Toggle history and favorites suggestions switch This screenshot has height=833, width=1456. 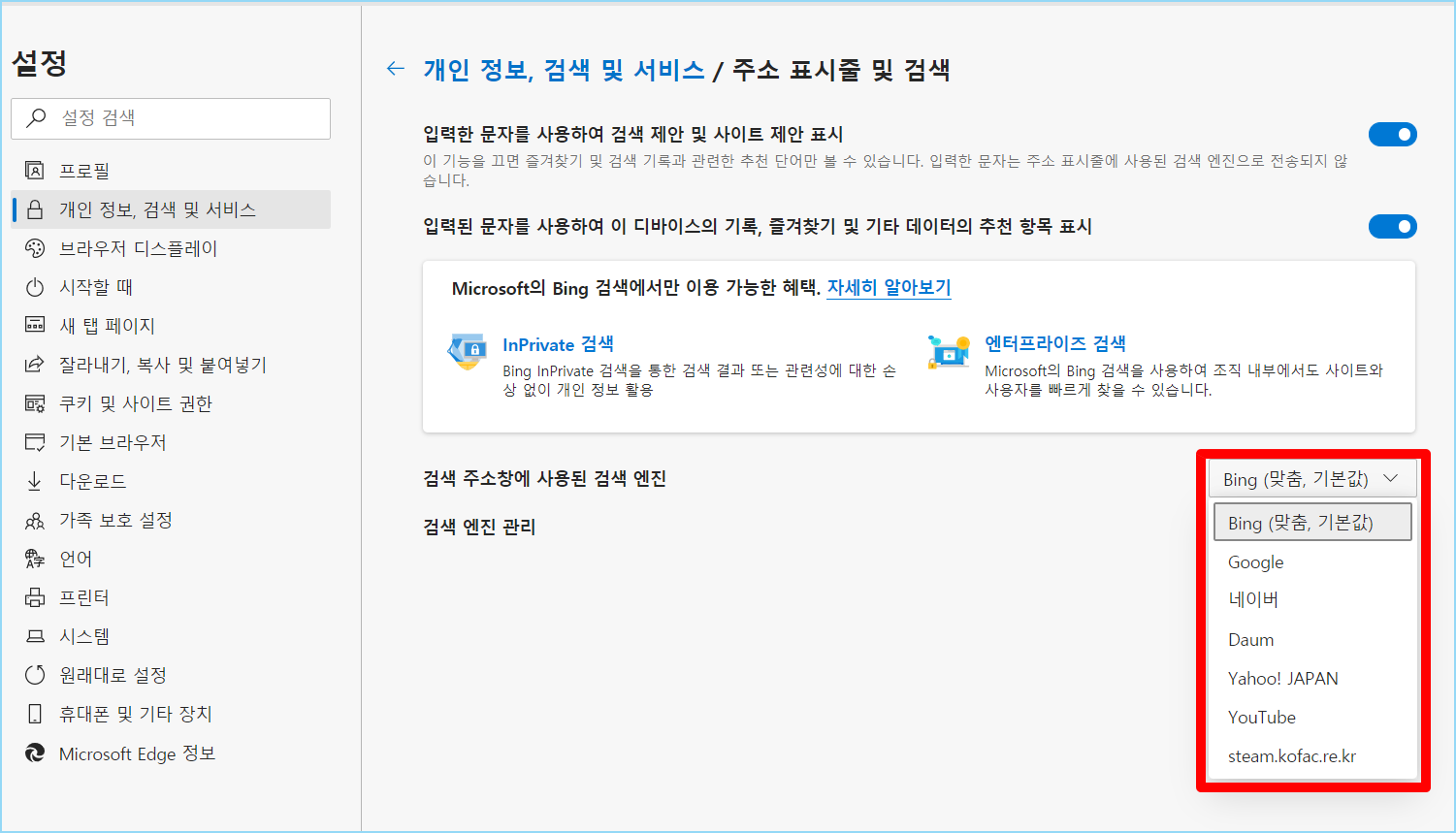point(1392,226)
